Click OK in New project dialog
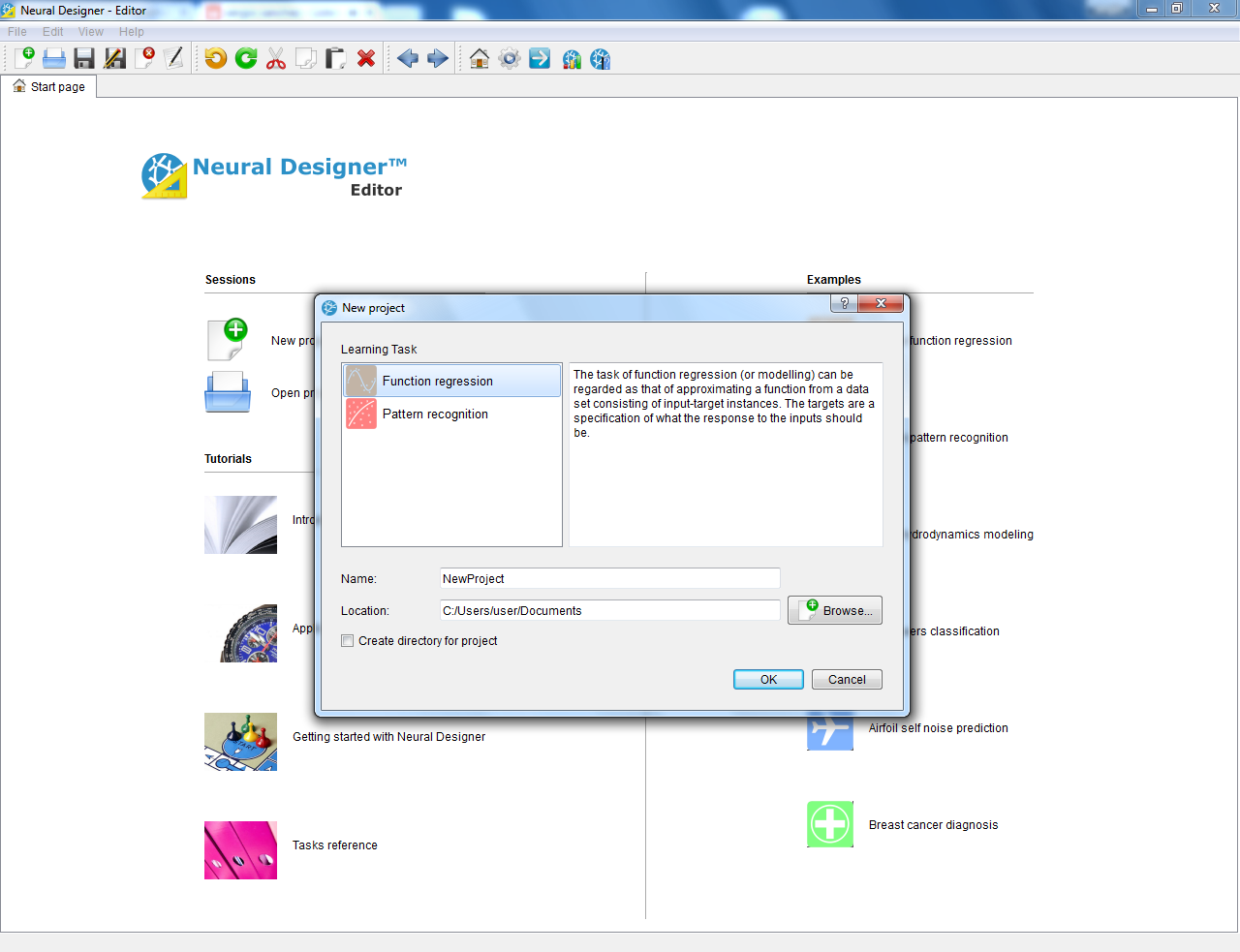Viewport: 1240px width, 952px height. 768,680
